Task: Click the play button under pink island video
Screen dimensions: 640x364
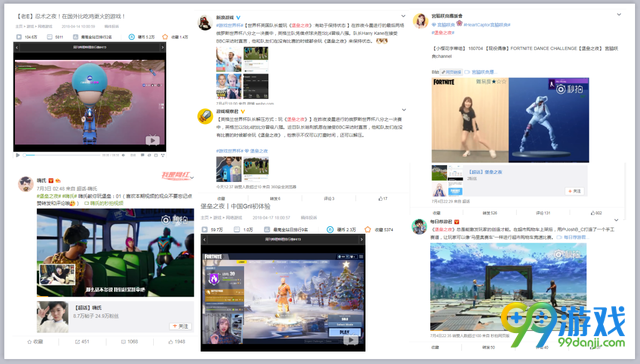Action: (x=18, y=155)
